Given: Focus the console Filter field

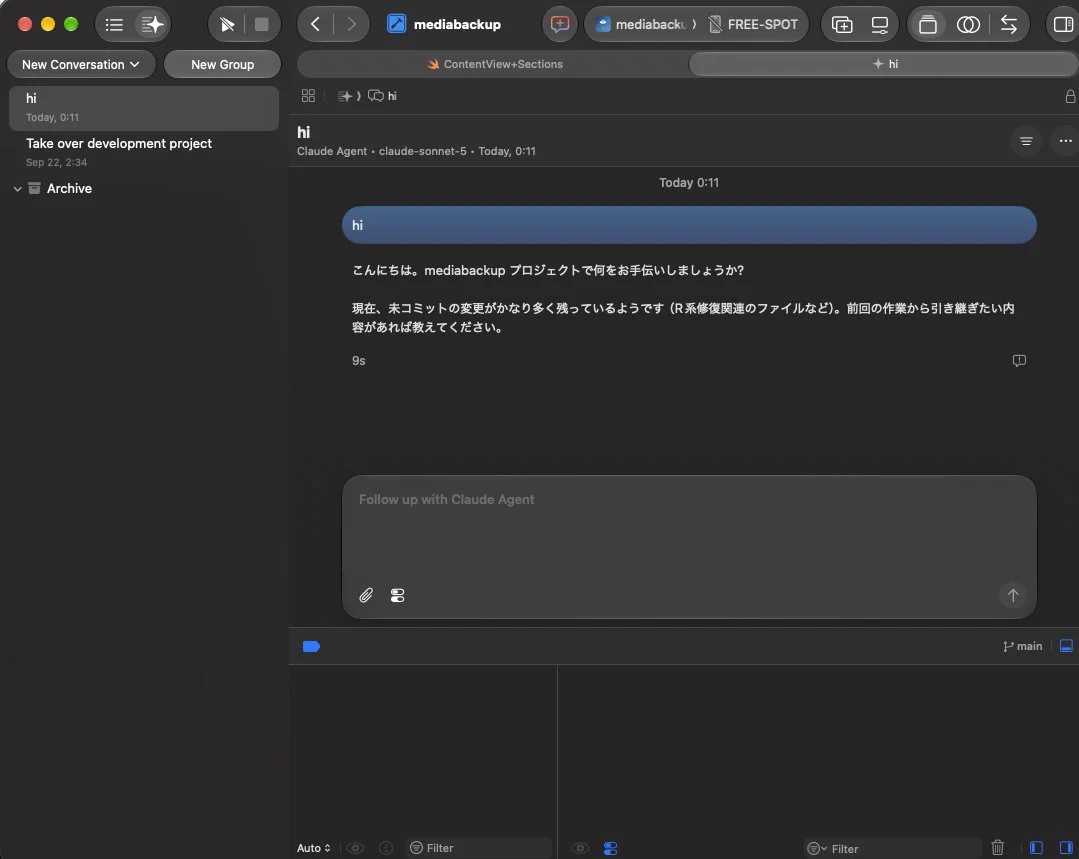Looking at the screenshot, I should click(893, 849).
